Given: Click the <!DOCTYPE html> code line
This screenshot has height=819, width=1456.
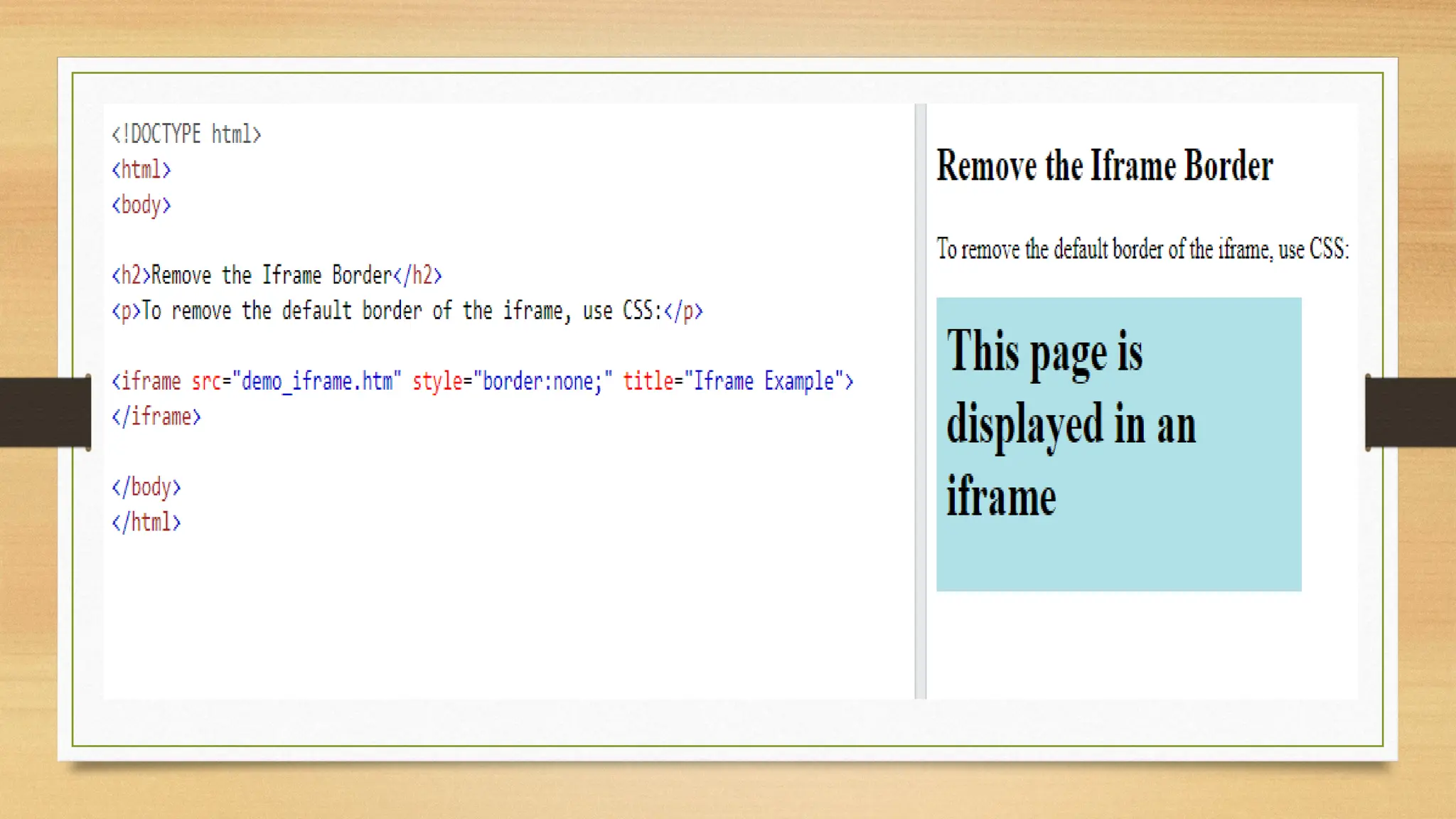Looking at the screenshot, I should point(186,134).
